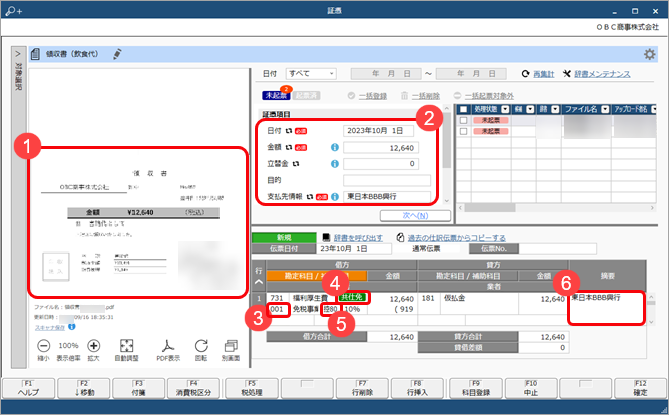Open the ファイル名 column filter dropdown
This screenshot has height=415, width=669.
(605, 110)
